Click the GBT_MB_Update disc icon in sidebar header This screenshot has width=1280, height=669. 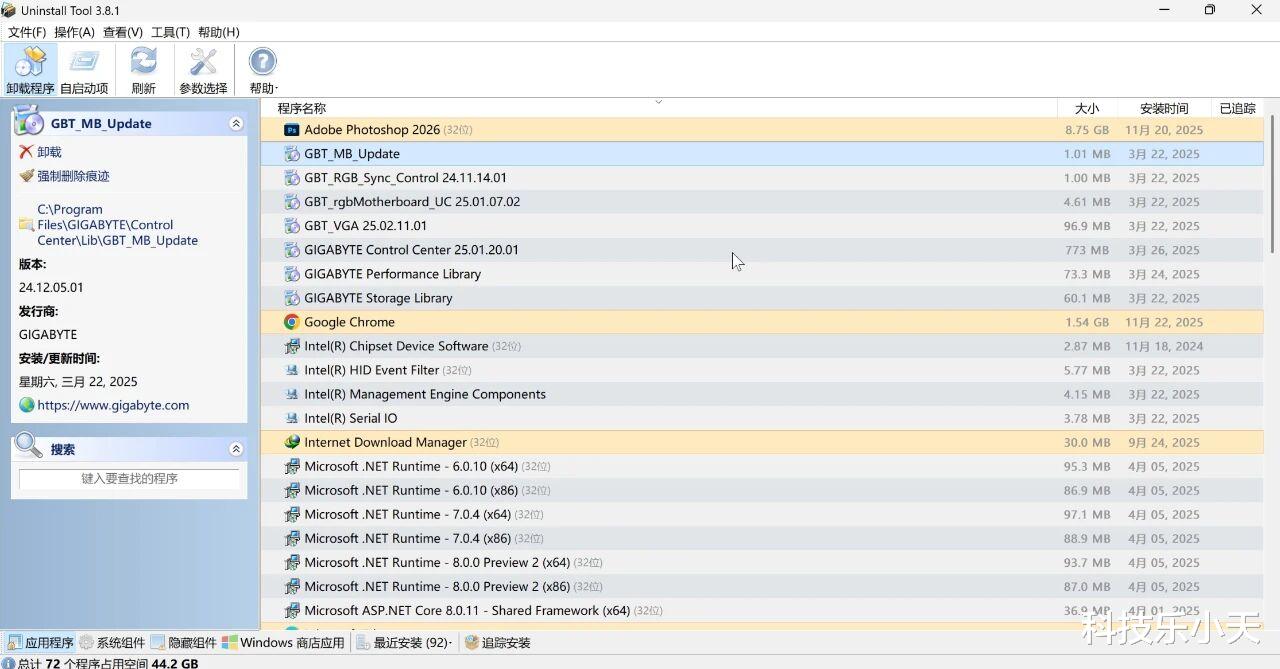[x=29, y=120]
